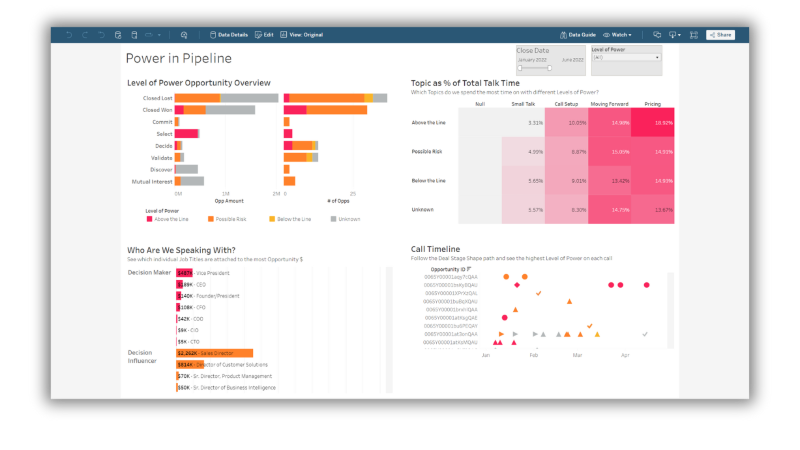Open Data Details

pos(229,35)
